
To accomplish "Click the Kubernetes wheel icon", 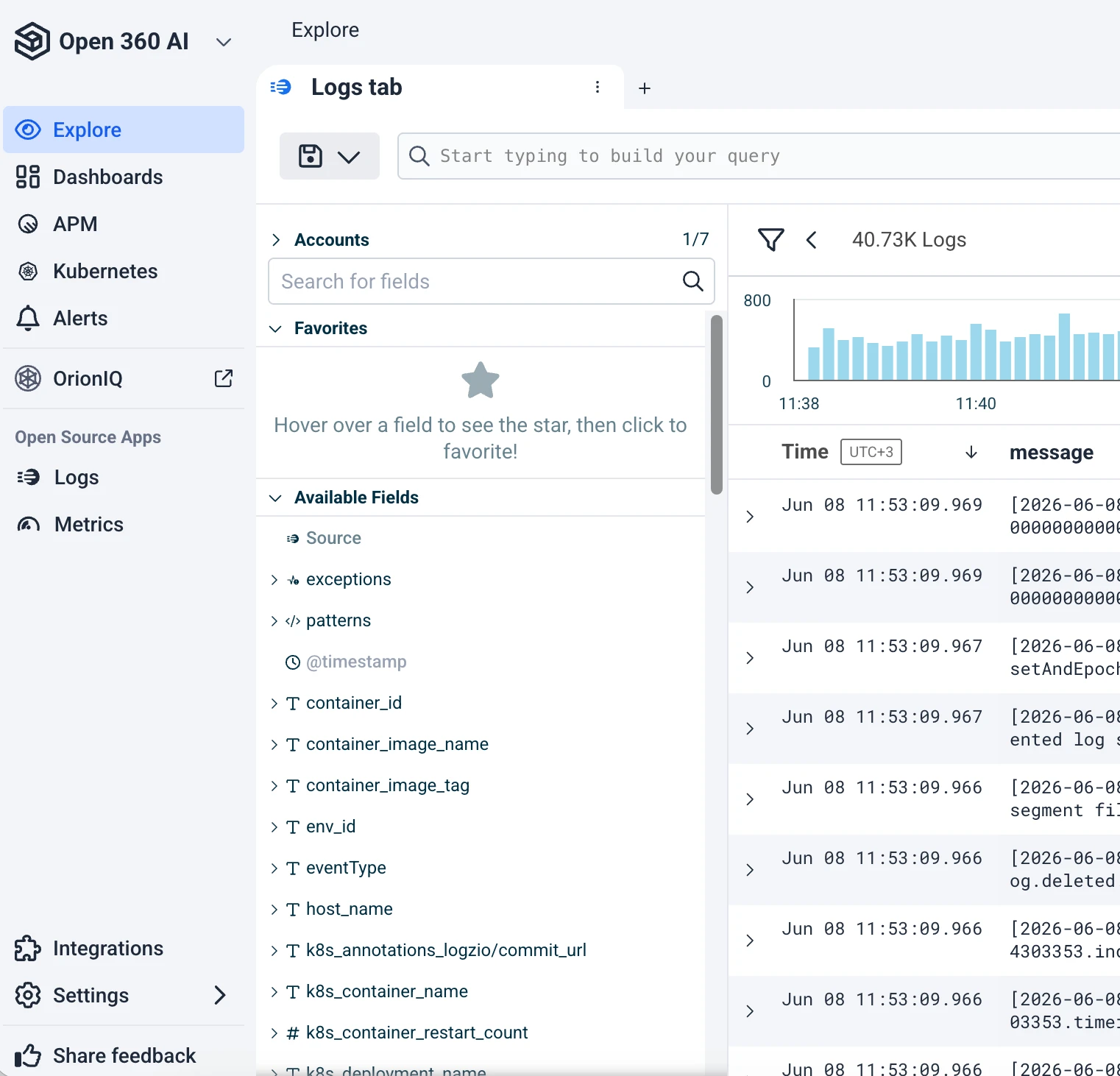I will pyautogui.click(x=28, y=271).
